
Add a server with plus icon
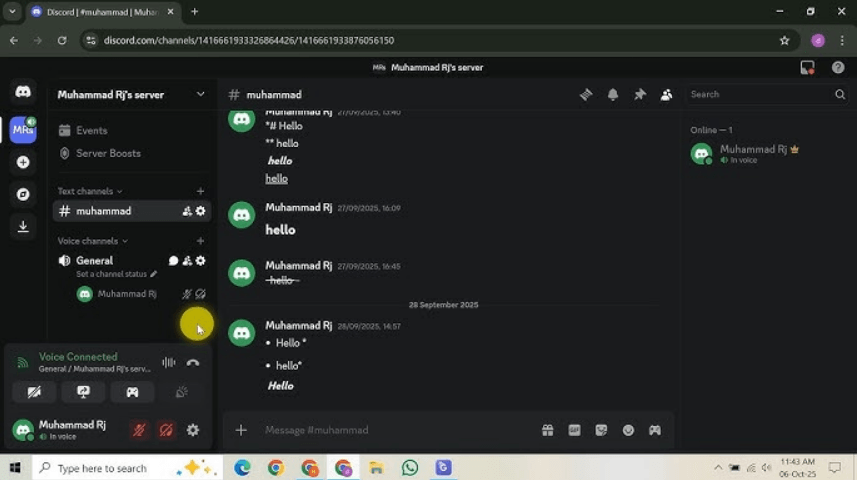pyautogui.click(x=23, y=162)
